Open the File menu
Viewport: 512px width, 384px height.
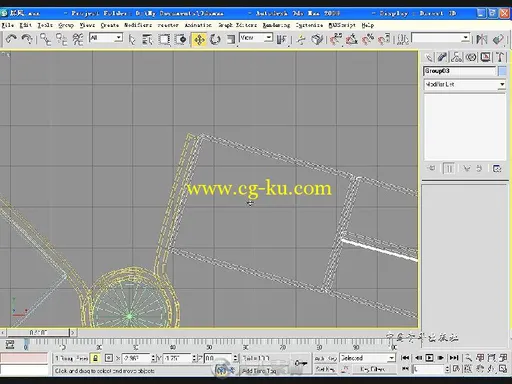coord(7,25)
